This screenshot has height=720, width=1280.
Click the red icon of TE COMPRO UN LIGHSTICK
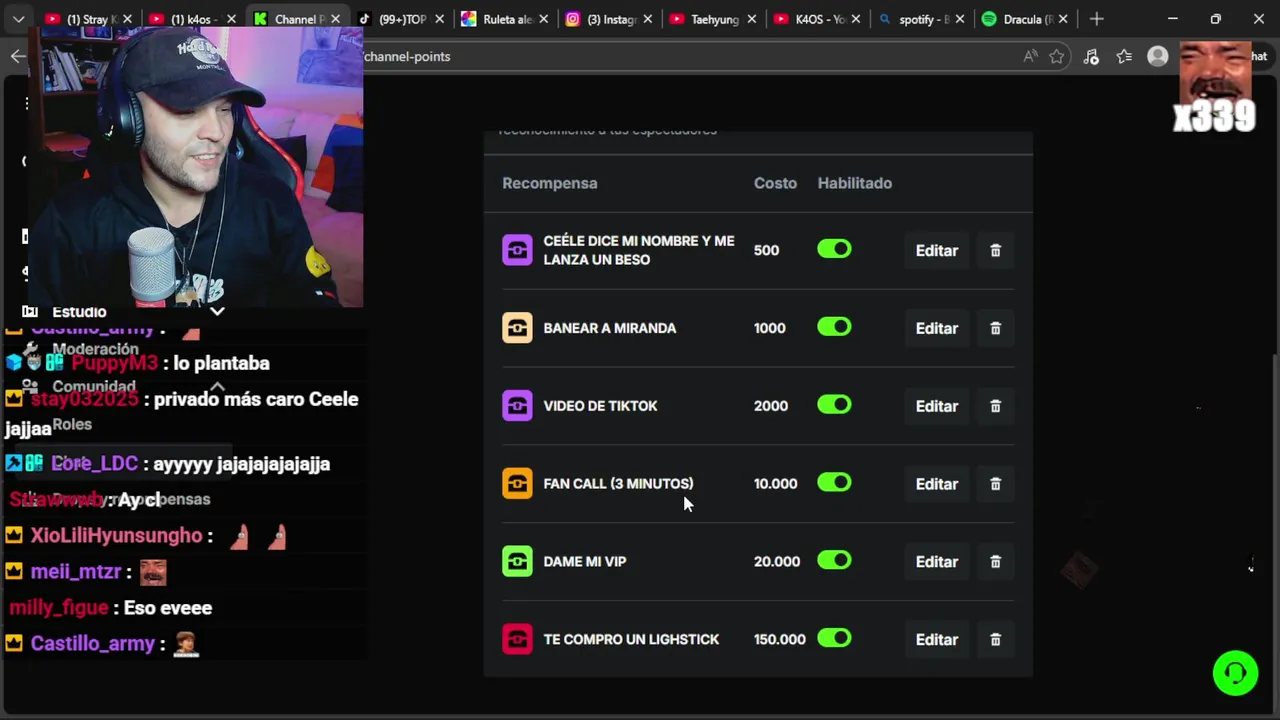[x=517, y=640]
